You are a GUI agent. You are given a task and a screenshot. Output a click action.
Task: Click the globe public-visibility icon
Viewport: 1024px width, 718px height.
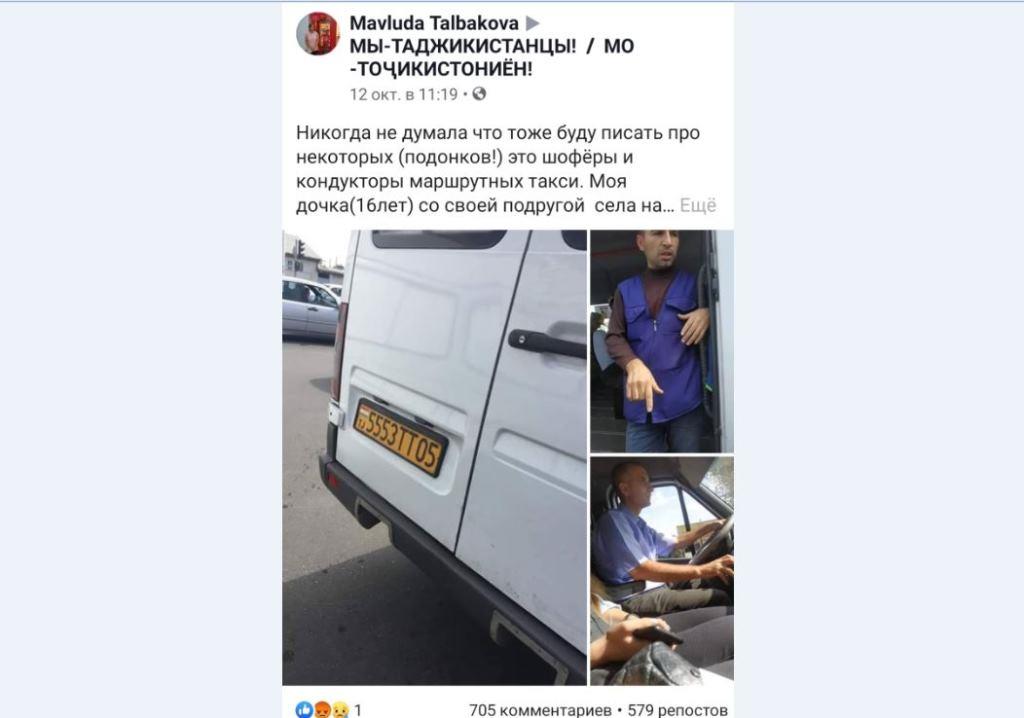(x=479, y=94)
